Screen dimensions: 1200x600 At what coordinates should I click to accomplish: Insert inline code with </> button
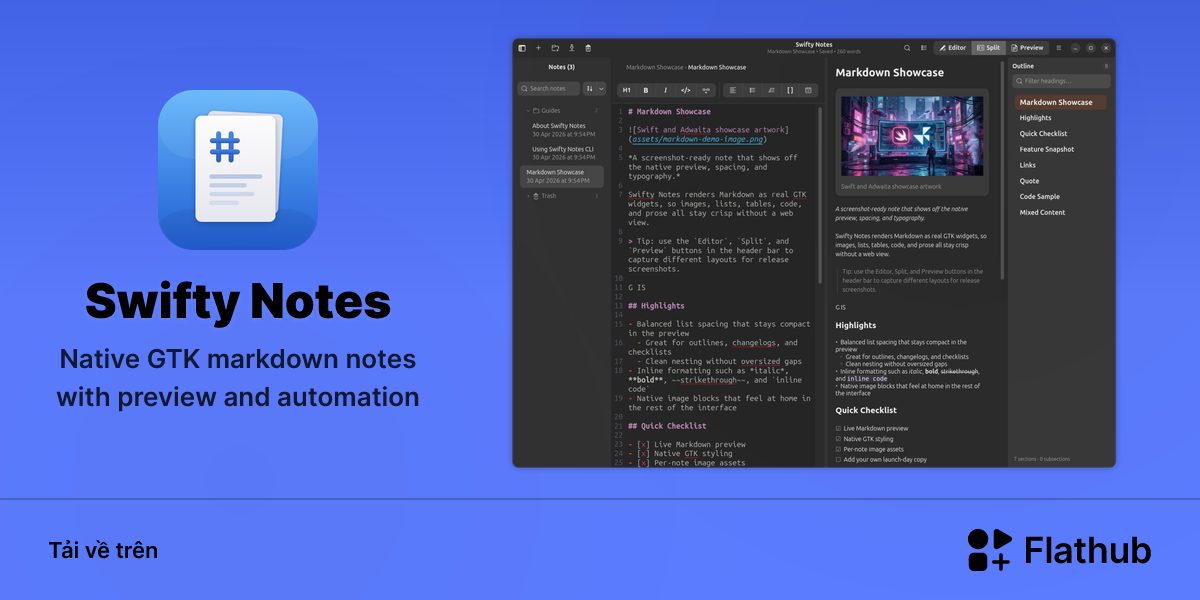click(x=686, y=90)
